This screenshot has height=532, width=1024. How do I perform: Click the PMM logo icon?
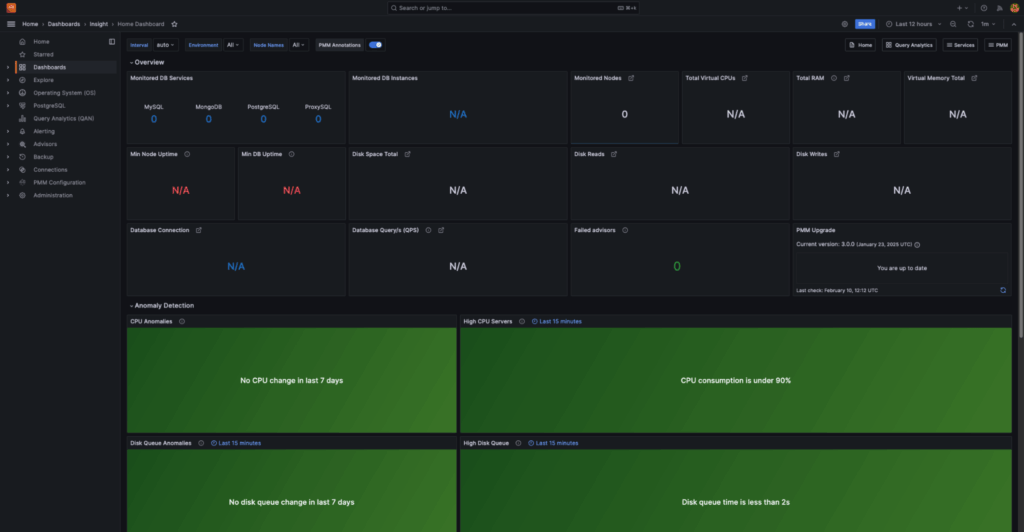[x=11, y=8]
